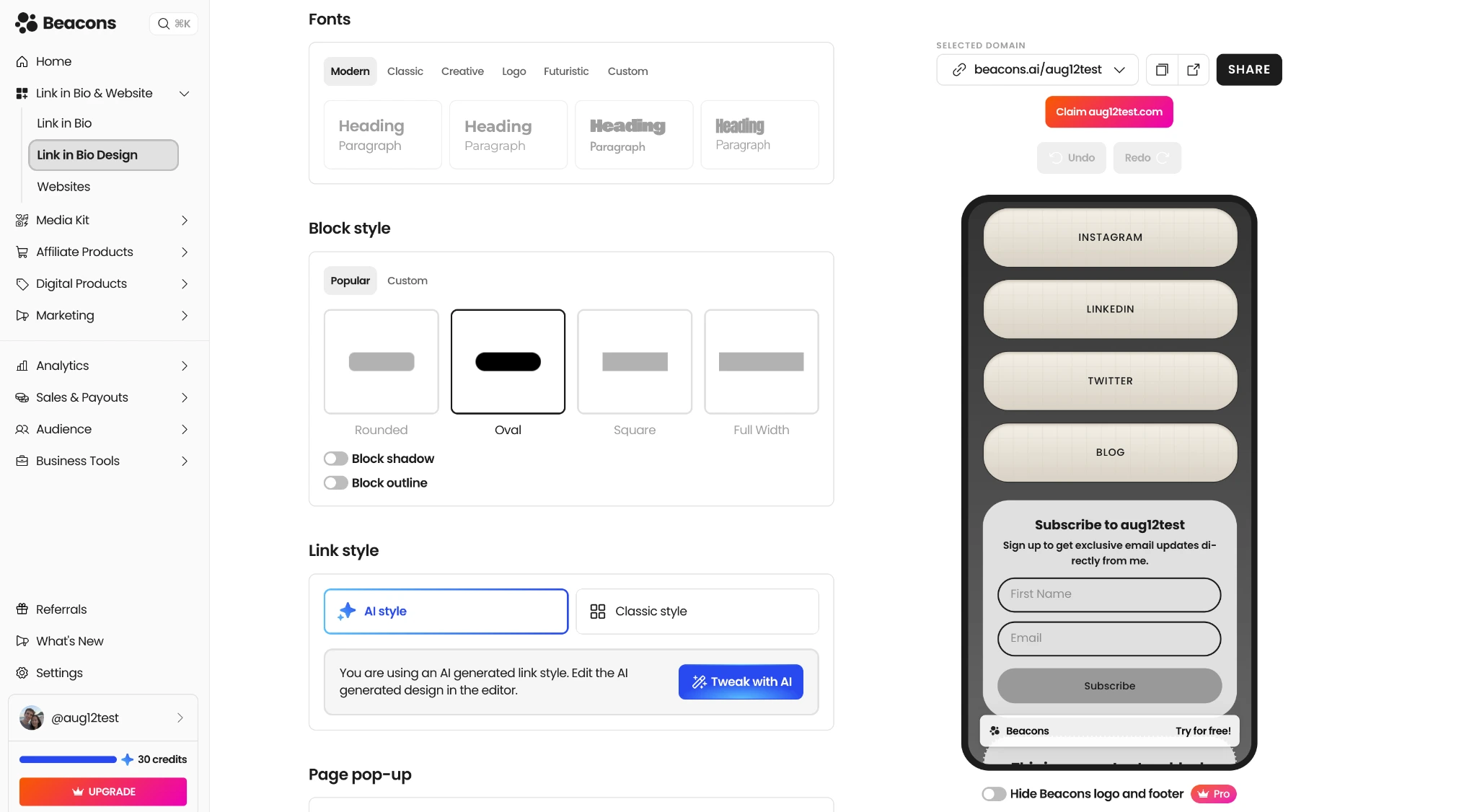Expand the Media Kit chevron
This screenshot has width=1477, height=812.
click(x=185, y=220)
